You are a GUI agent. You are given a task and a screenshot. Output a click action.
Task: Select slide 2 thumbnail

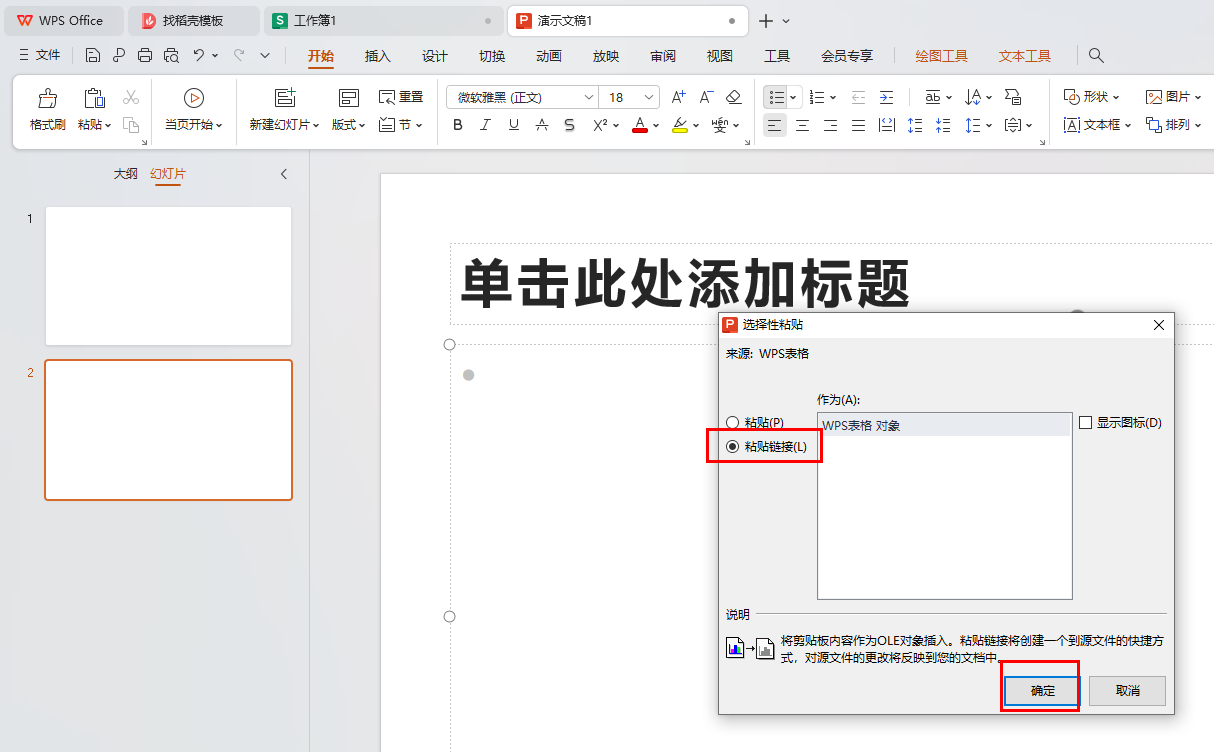[x=168, y=430]
